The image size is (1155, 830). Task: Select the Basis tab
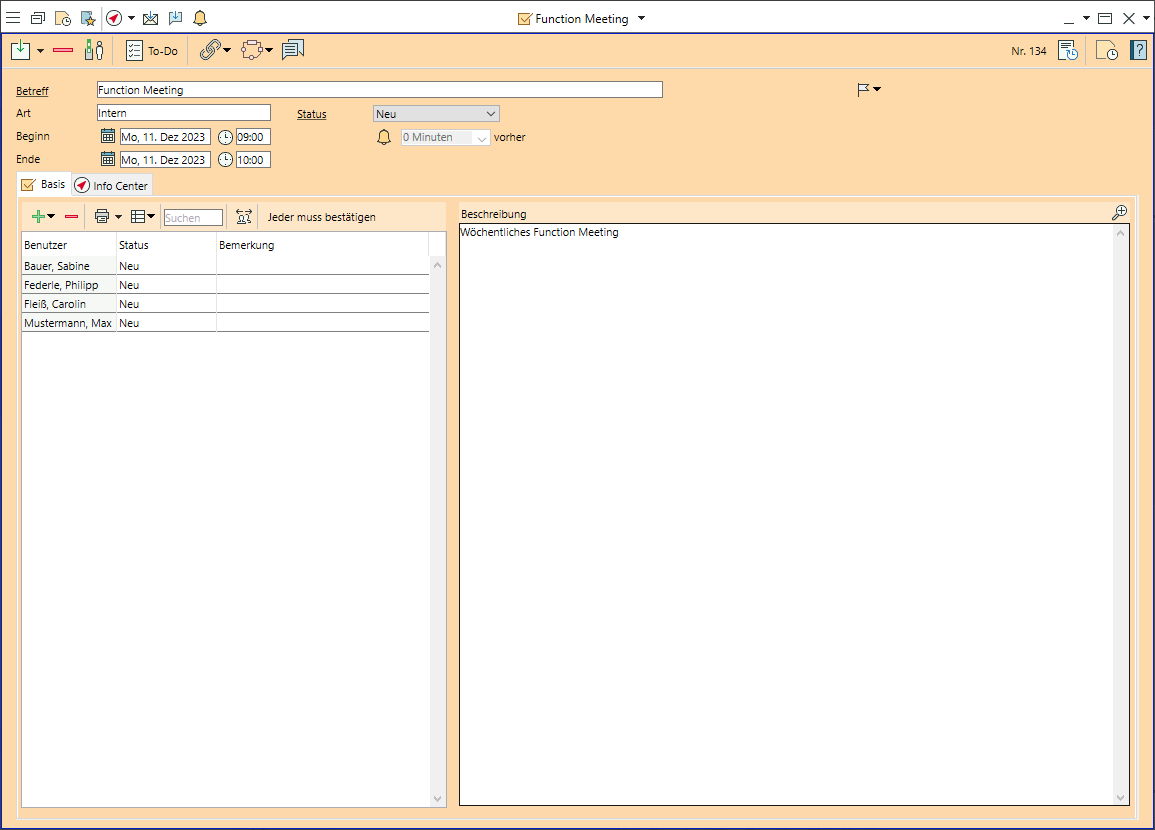[43, 185]
